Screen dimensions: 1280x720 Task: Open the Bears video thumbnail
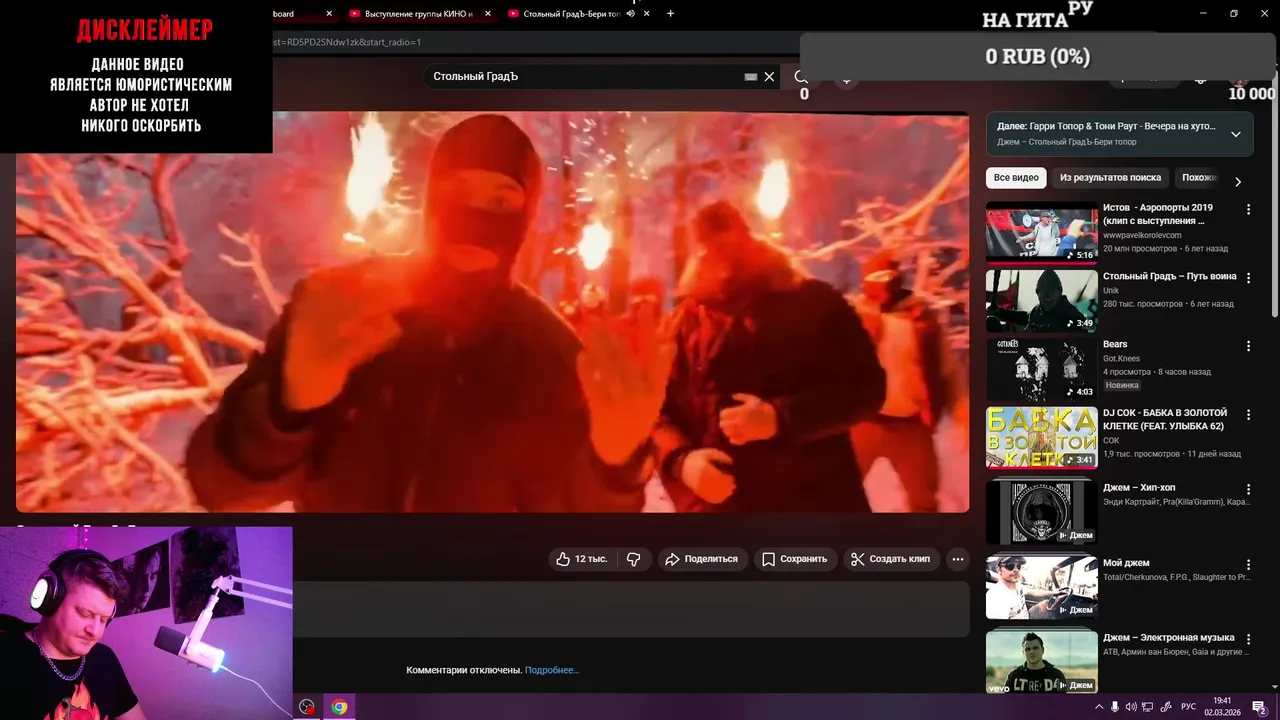pyautogui.click(x=1042, y=369)
